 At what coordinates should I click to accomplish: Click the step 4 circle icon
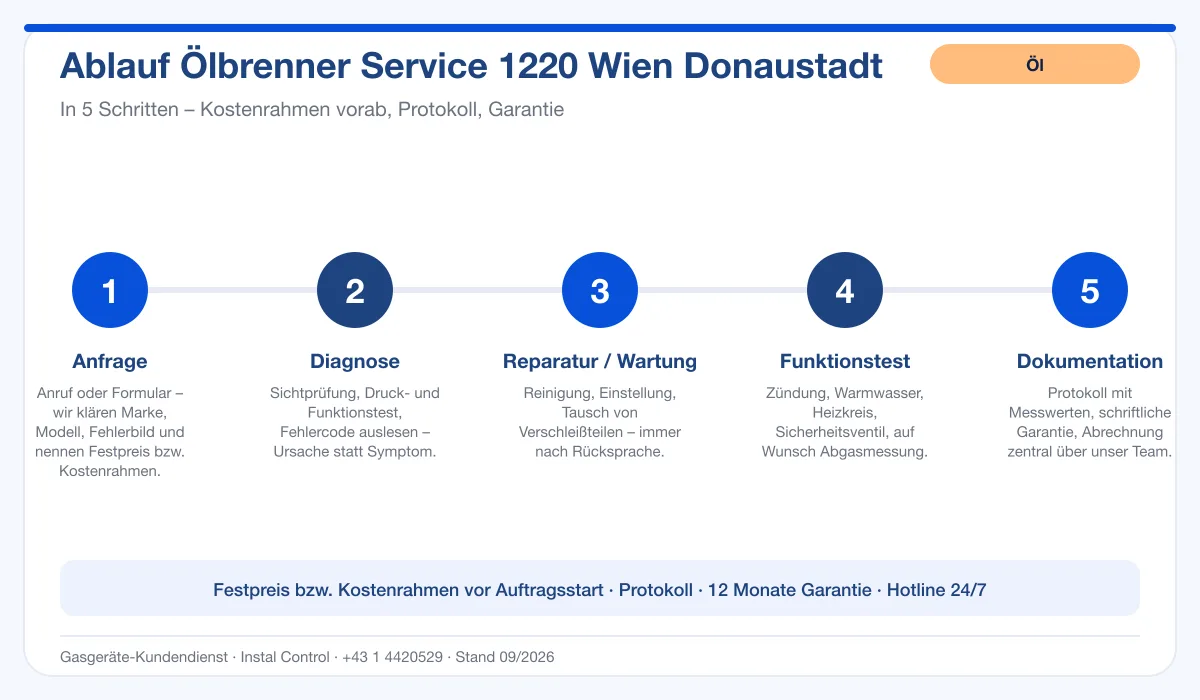[x=845, y=290]
